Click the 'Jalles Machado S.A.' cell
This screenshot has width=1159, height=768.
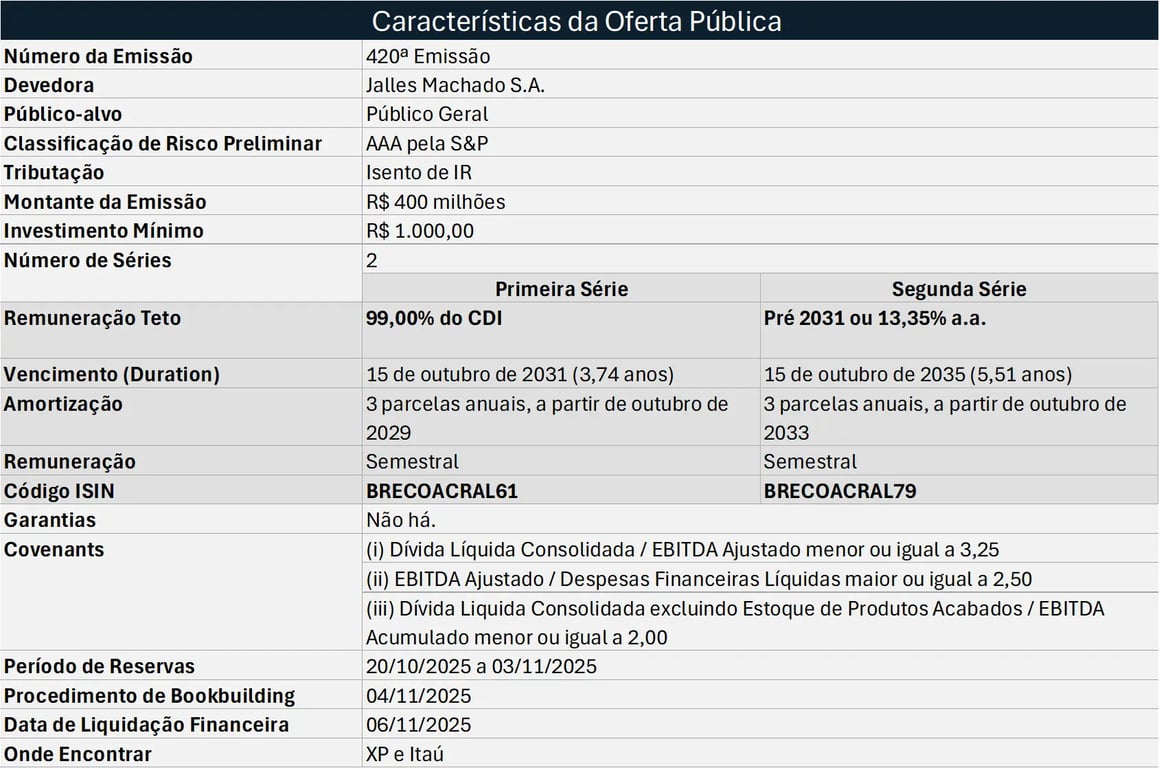[455, 85]
